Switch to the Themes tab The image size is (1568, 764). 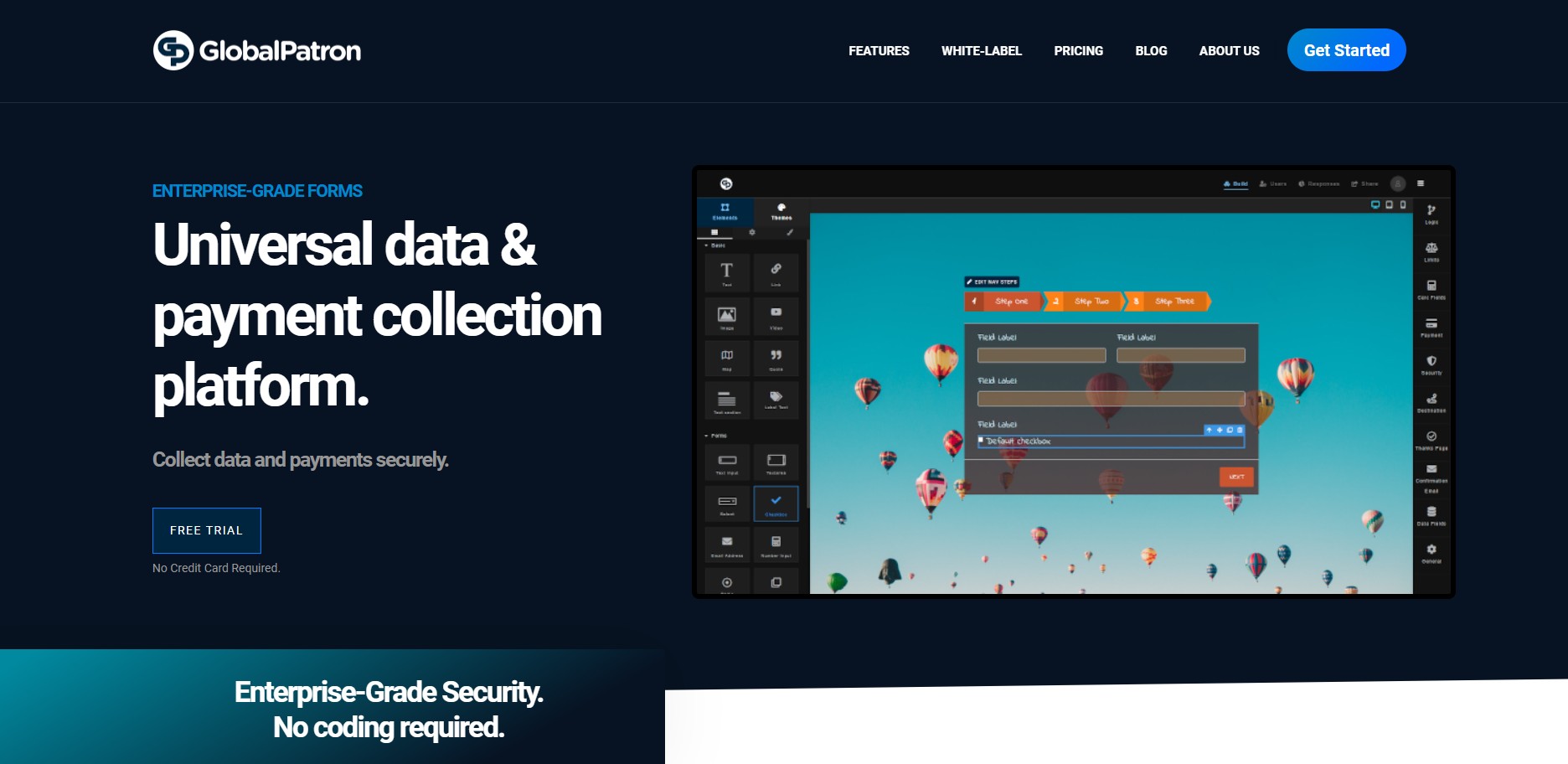(781, 211)
